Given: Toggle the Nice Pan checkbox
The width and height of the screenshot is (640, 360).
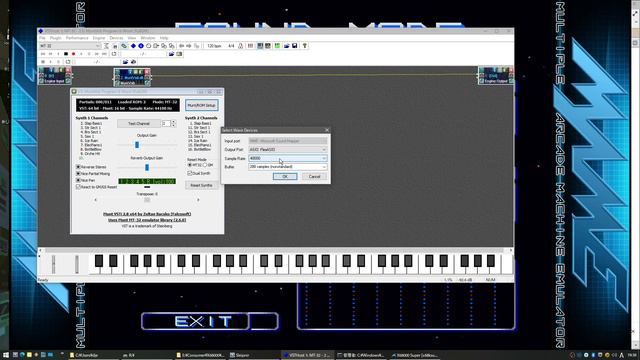Looking at the screenshot, I should click(x=78, y=180).
